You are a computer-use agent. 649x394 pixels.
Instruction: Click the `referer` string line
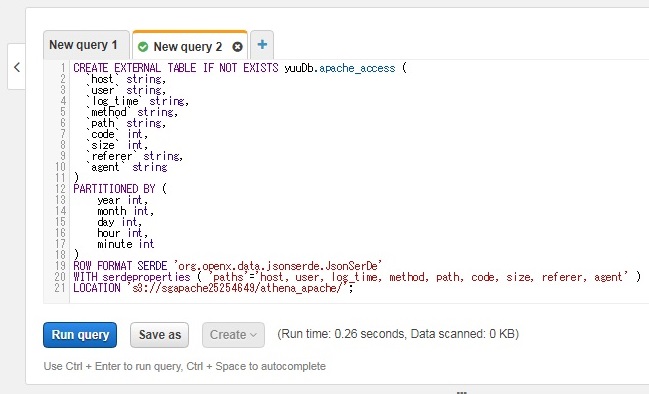click(x=135, y=156)
